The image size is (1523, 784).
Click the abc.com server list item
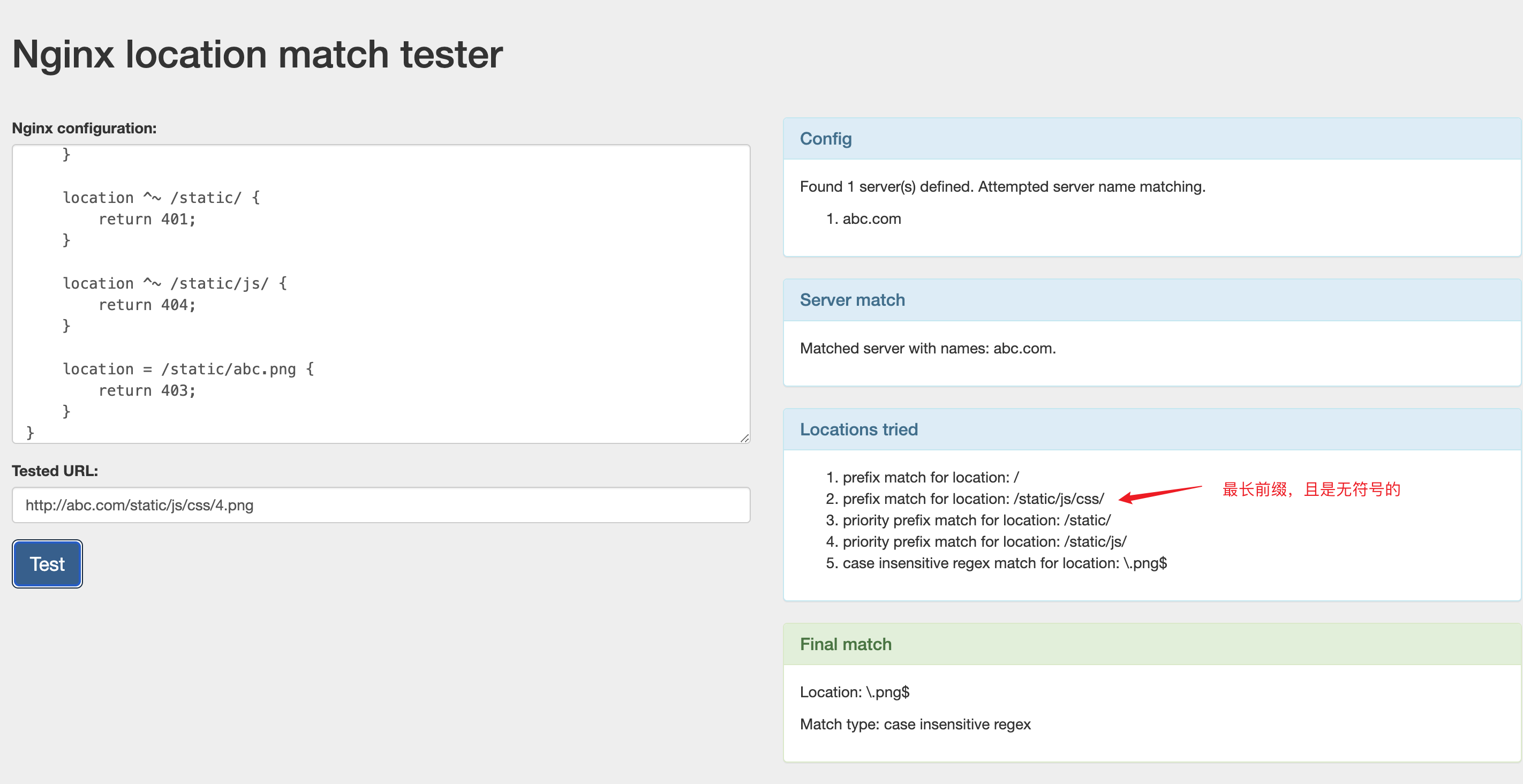pyautogui.click(x=871, y=219)
